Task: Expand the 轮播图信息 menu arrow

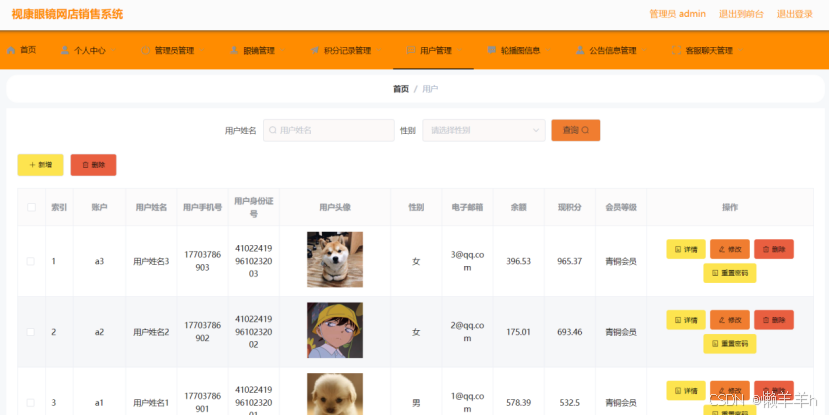Action: pos(547,50)
